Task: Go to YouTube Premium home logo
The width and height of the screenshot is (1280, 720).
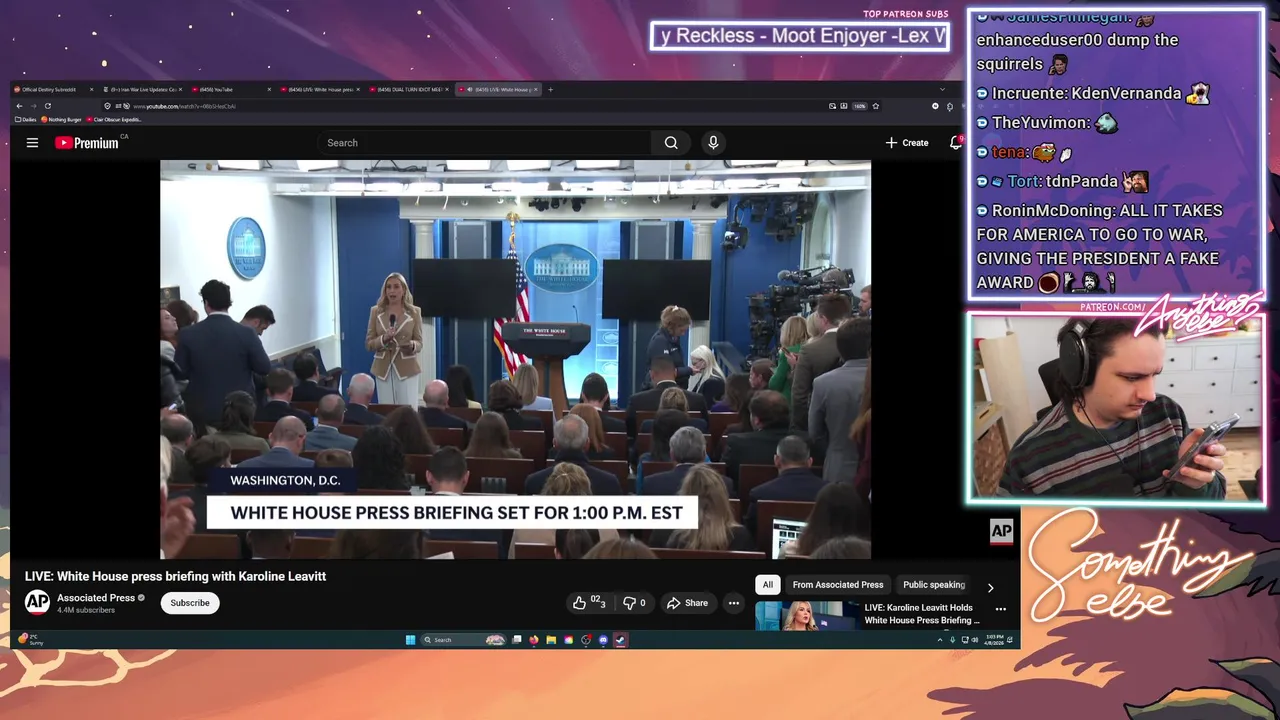Action: (x=87, y=143)
